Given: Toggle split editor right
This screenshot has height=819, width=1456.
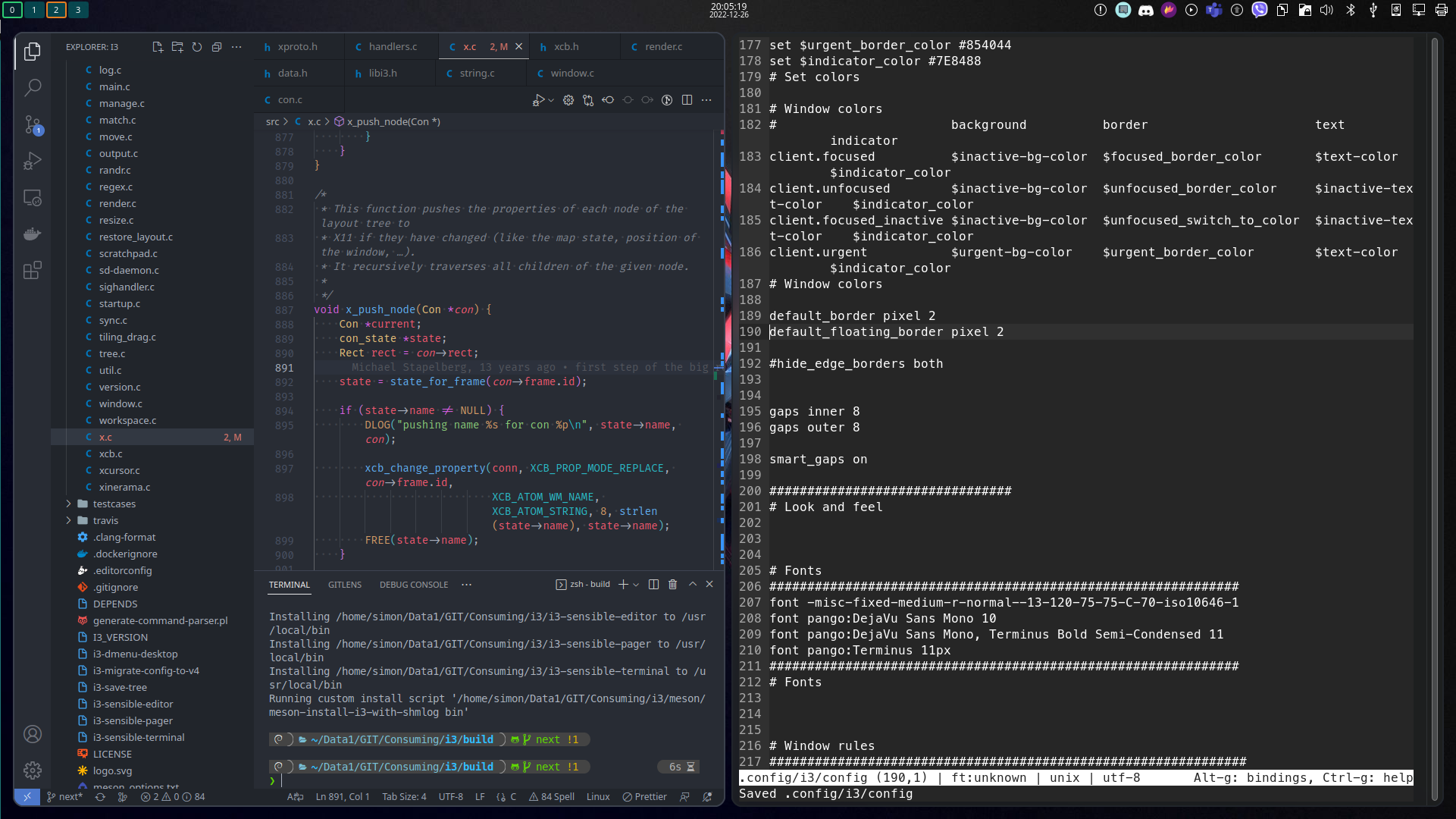Looking at the screenshot, I should [687, 100].
